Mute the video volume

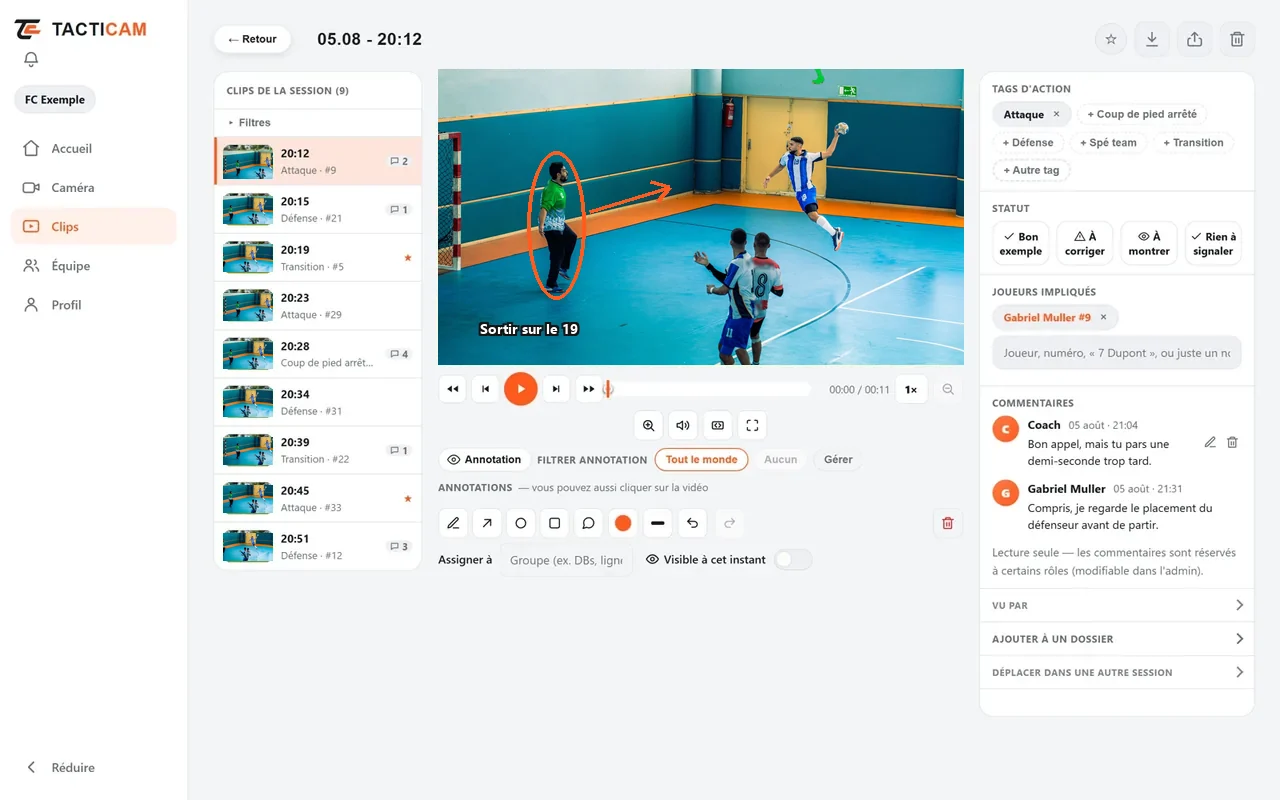[x=683, y=425]
